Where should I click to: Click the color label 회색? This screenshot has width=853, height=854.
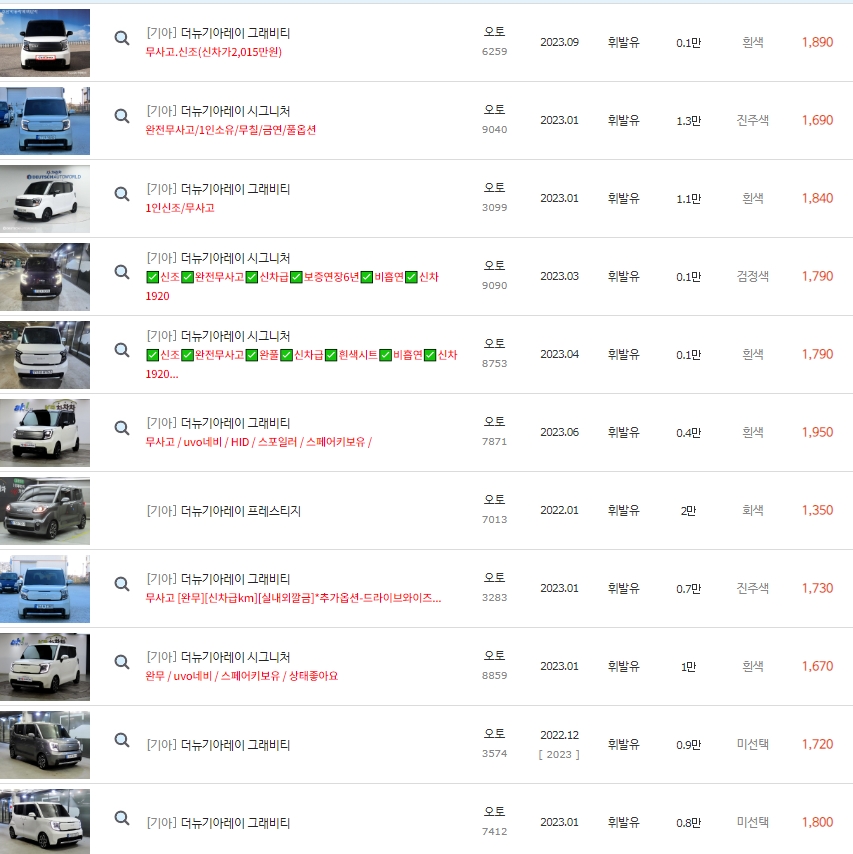[x=753, y=510]
